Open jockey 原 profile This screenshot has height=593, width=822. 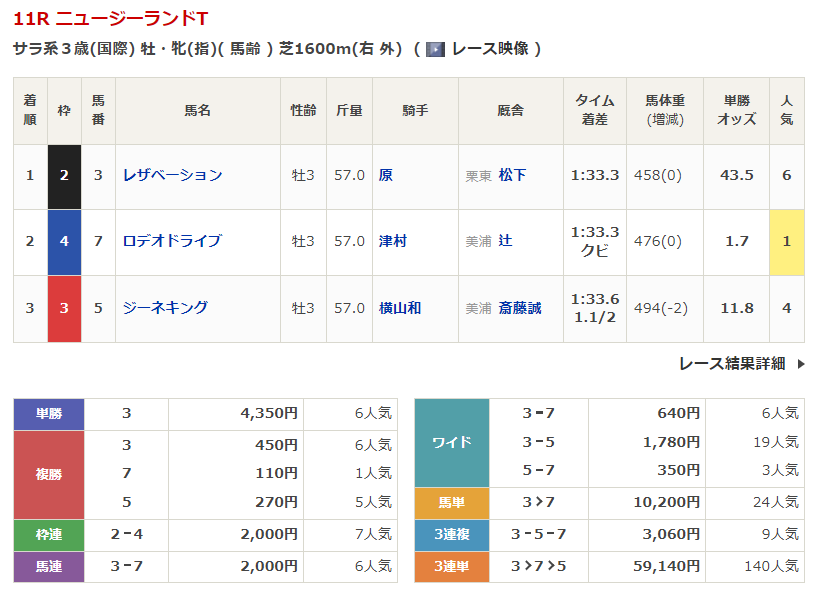coord(386,175)
